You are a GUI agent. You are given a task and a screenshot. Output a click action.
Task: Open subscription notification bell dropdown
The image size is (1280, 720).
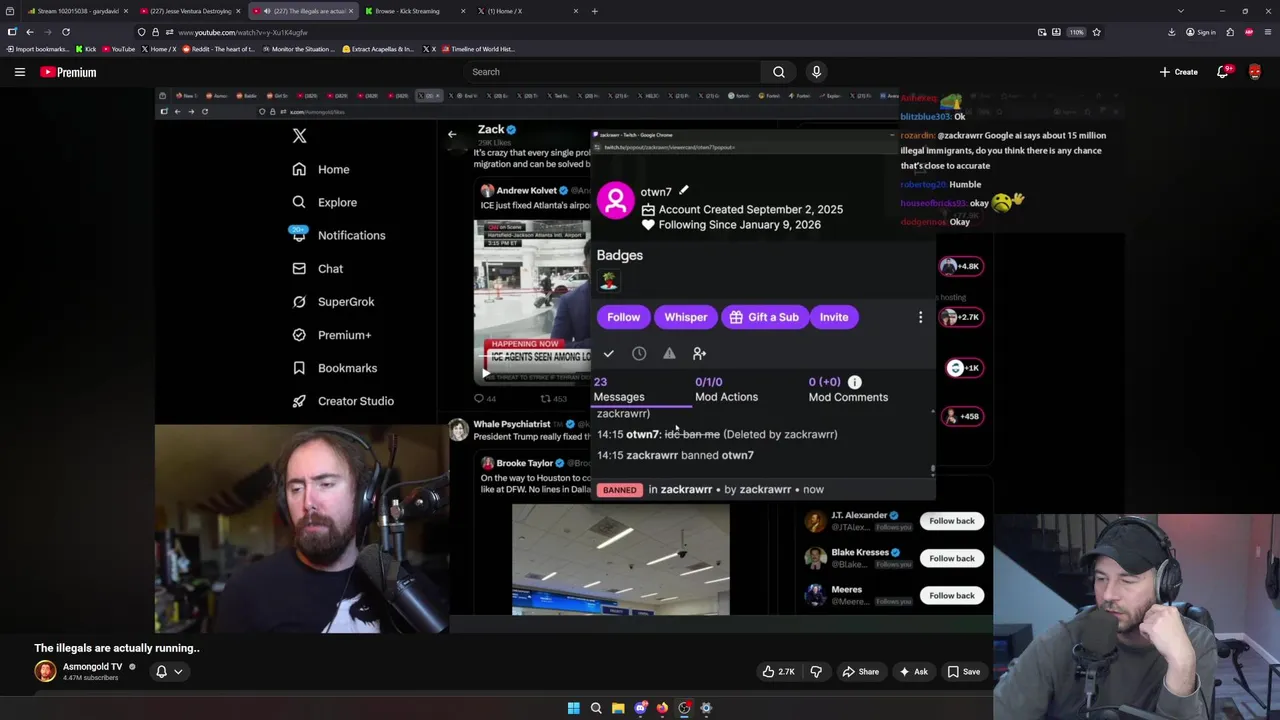click(x=169, y=672)
